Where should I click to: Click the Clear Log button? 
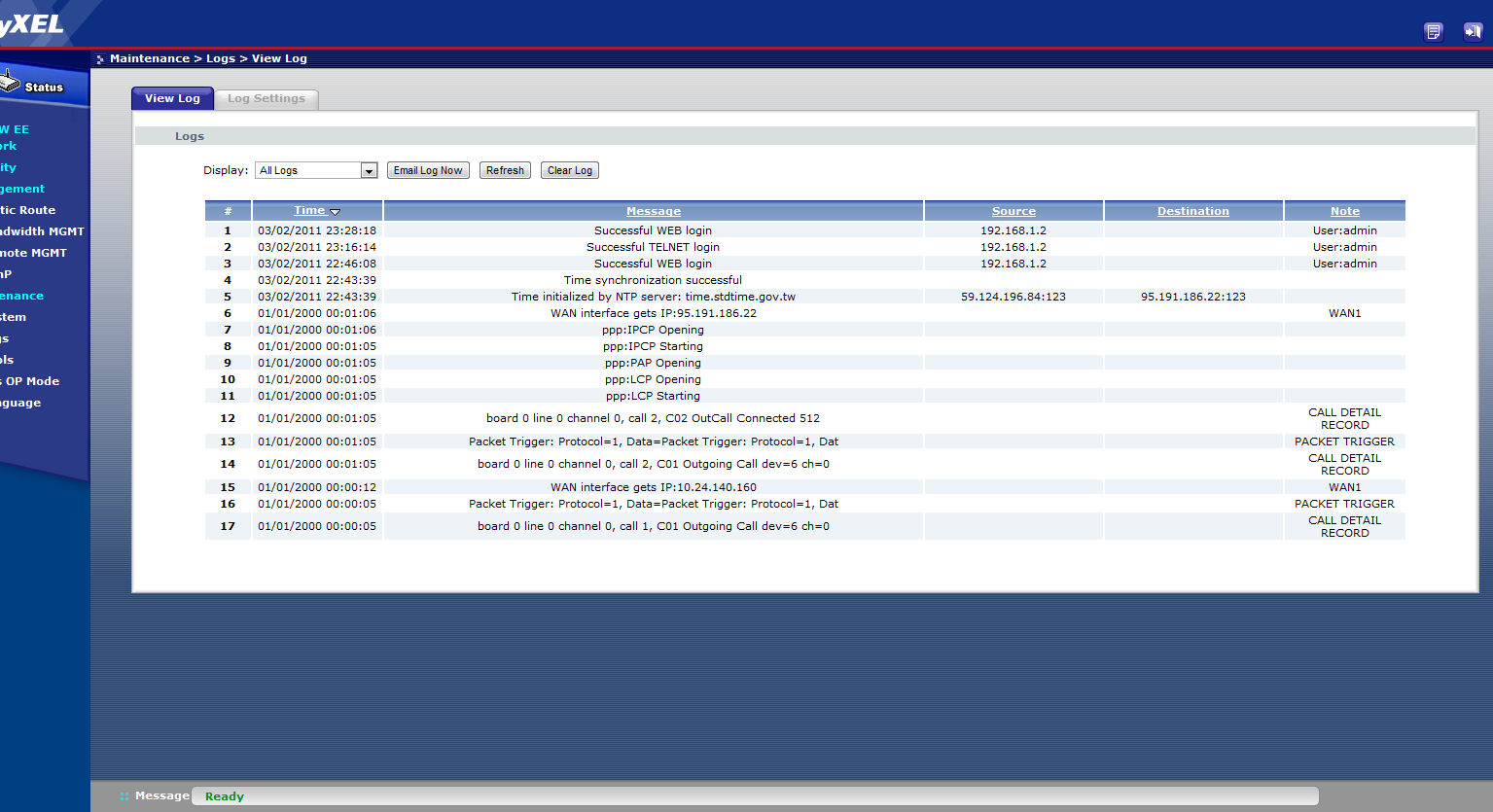click(569, 170)
